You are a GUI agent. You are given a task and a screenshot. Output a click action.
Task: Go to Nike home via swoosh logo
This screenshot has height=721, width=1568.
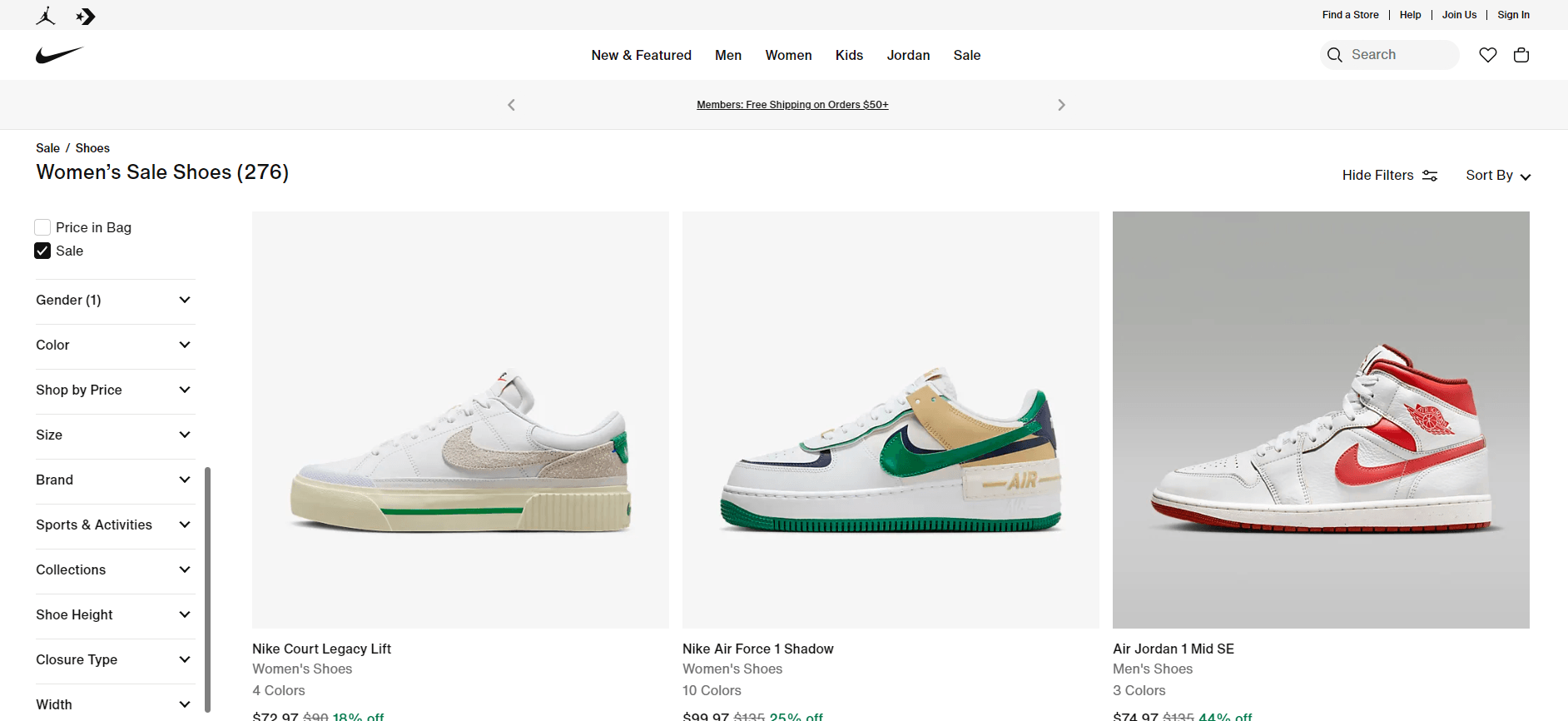coord(60,55)
